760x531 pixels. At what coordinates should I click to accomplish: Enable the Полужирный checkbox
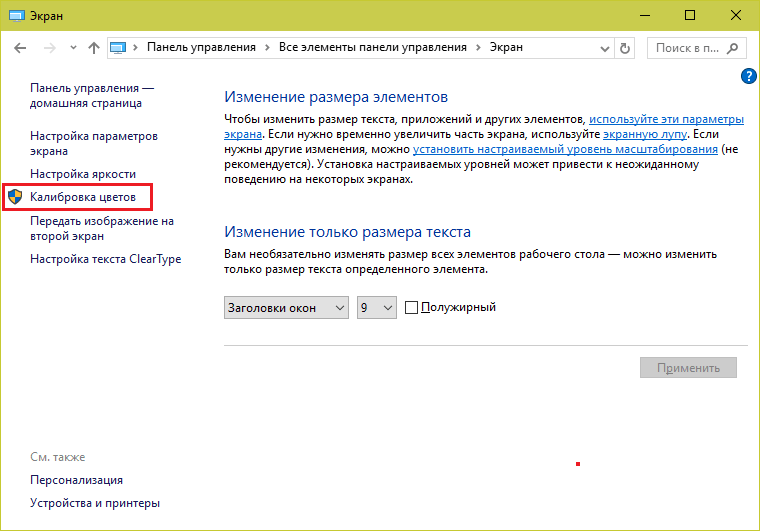(x=411, y=308)
